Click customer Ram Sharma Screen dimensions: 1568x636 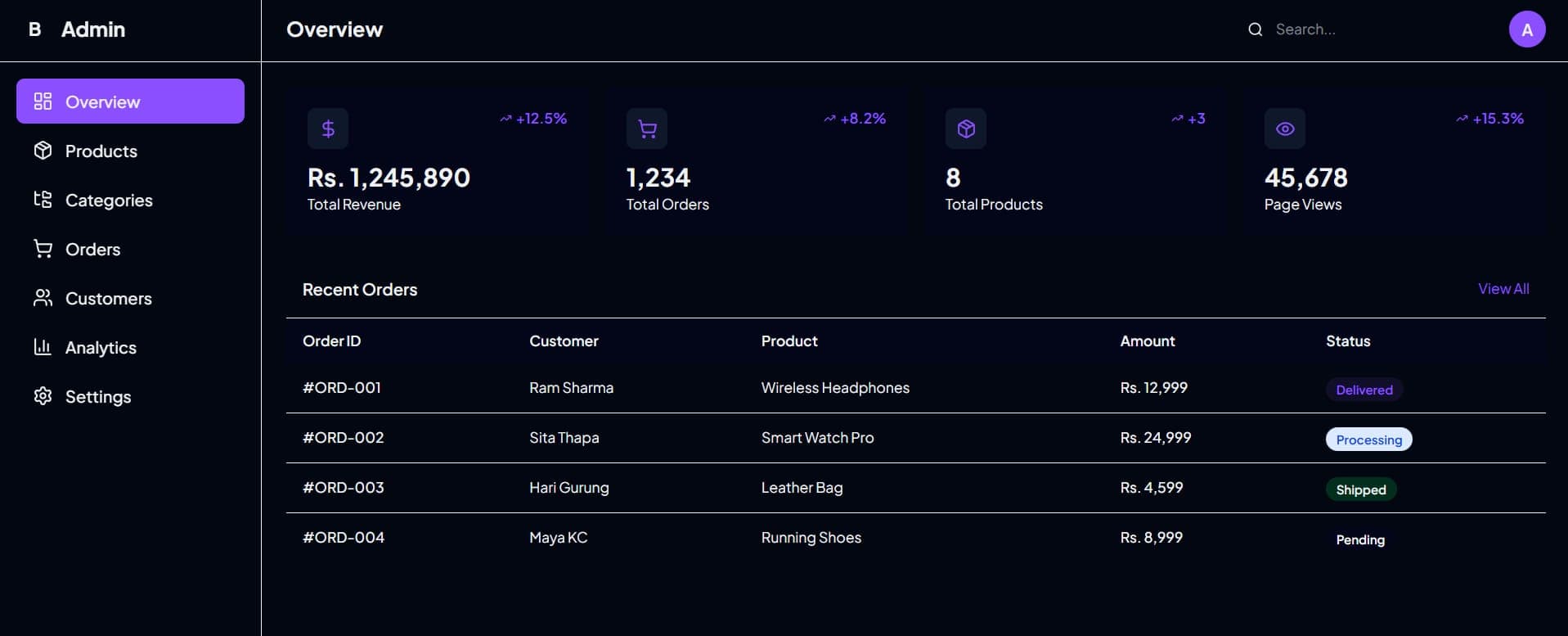(x=571, y=388)
